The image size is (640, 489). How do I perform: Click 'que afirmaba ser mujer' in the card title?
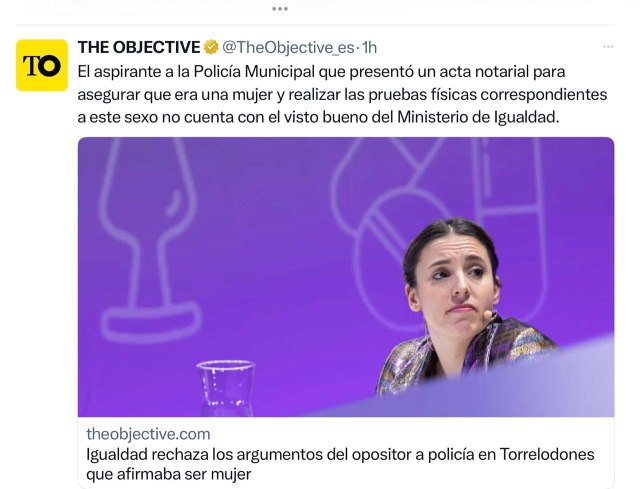(x=169, y=474)
